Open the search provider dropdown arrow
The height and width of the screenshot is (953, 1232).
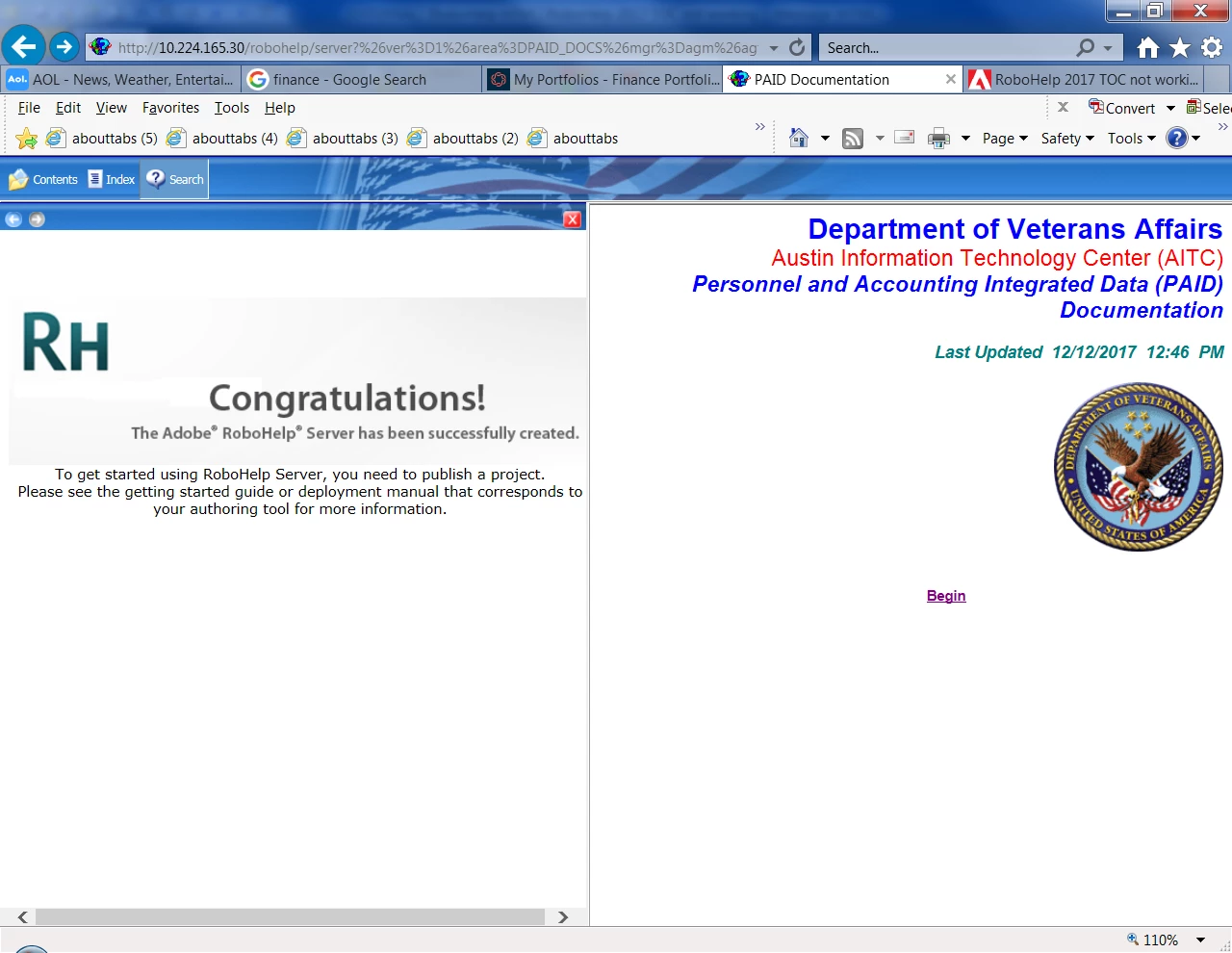point(1108,48)
